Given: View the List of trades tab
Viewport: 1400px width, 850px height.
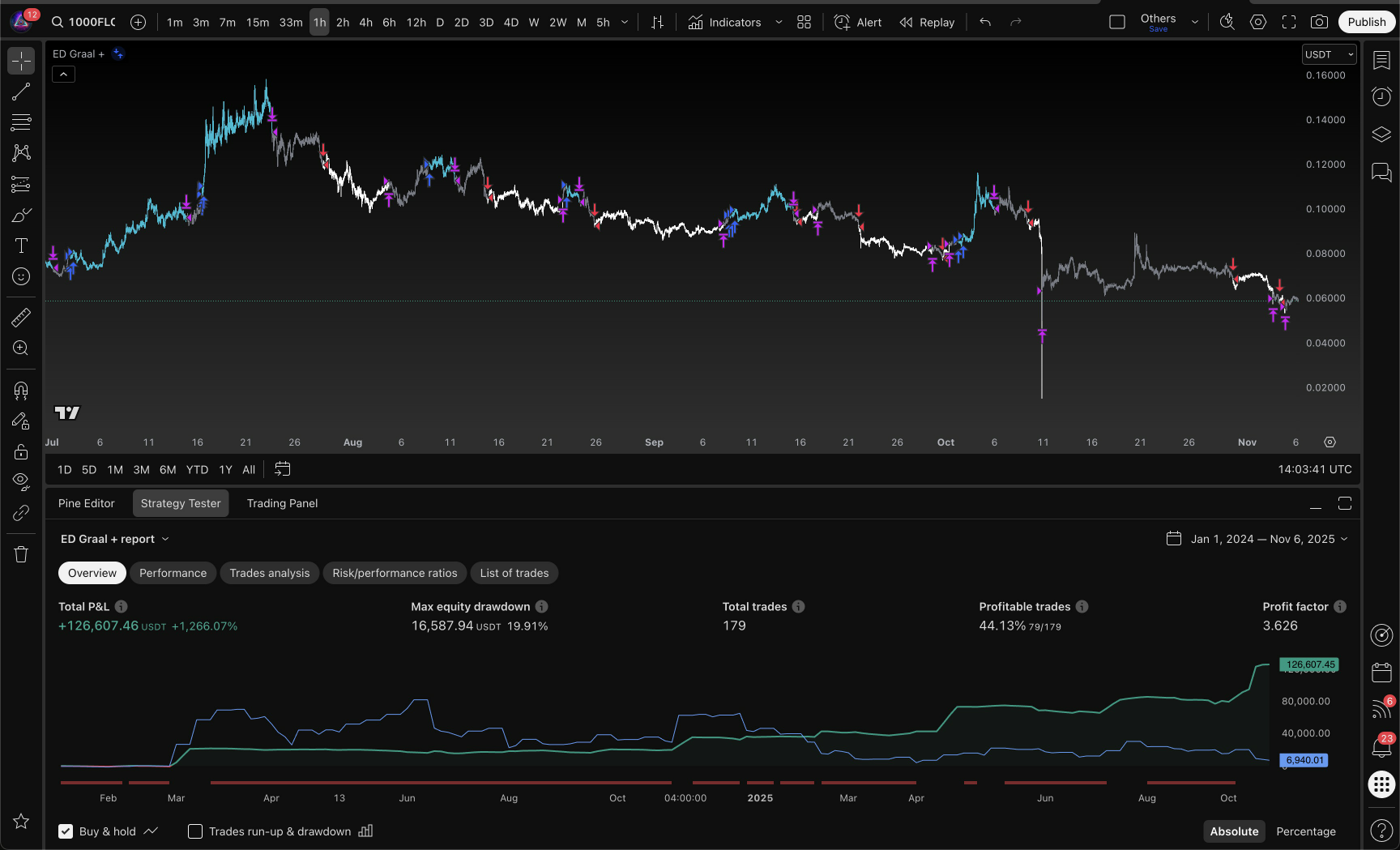Looking at the screenshot, I should pyautogui.click(x=514, y=573).
